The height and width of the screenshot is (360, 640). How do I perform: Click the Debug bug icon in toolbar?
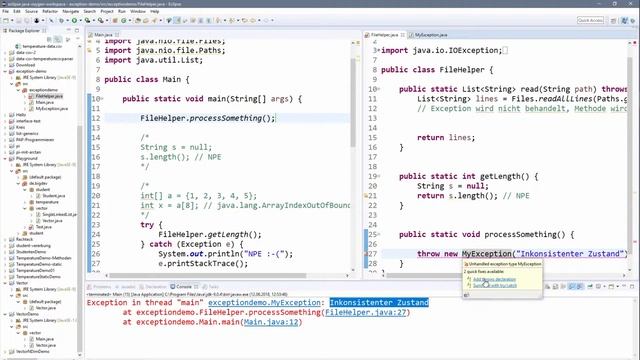tap(61, 20)
